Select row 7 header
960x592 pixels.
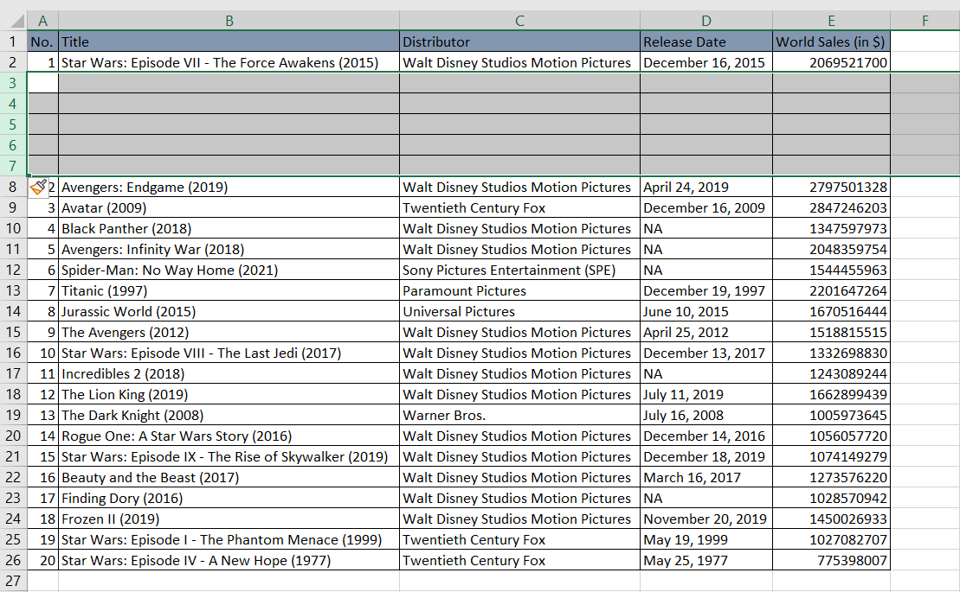(x=13, y=166)
